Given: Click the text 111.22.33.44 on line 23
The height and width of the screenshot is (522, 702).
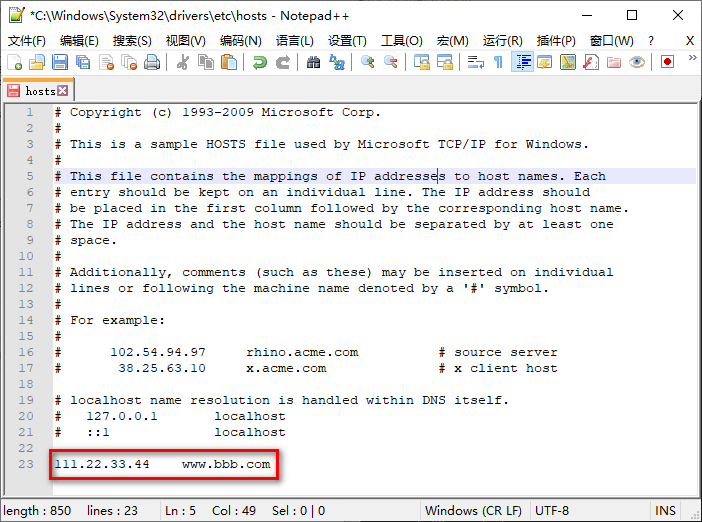Looking at the screenshot, I should click(x=102, y=464).
